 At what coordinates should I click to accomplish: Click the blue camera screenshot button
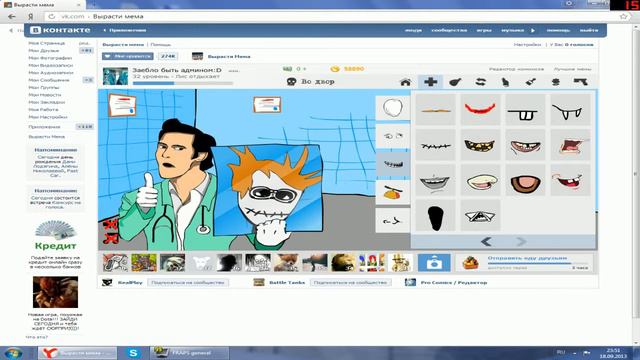[x=434, y=263]
